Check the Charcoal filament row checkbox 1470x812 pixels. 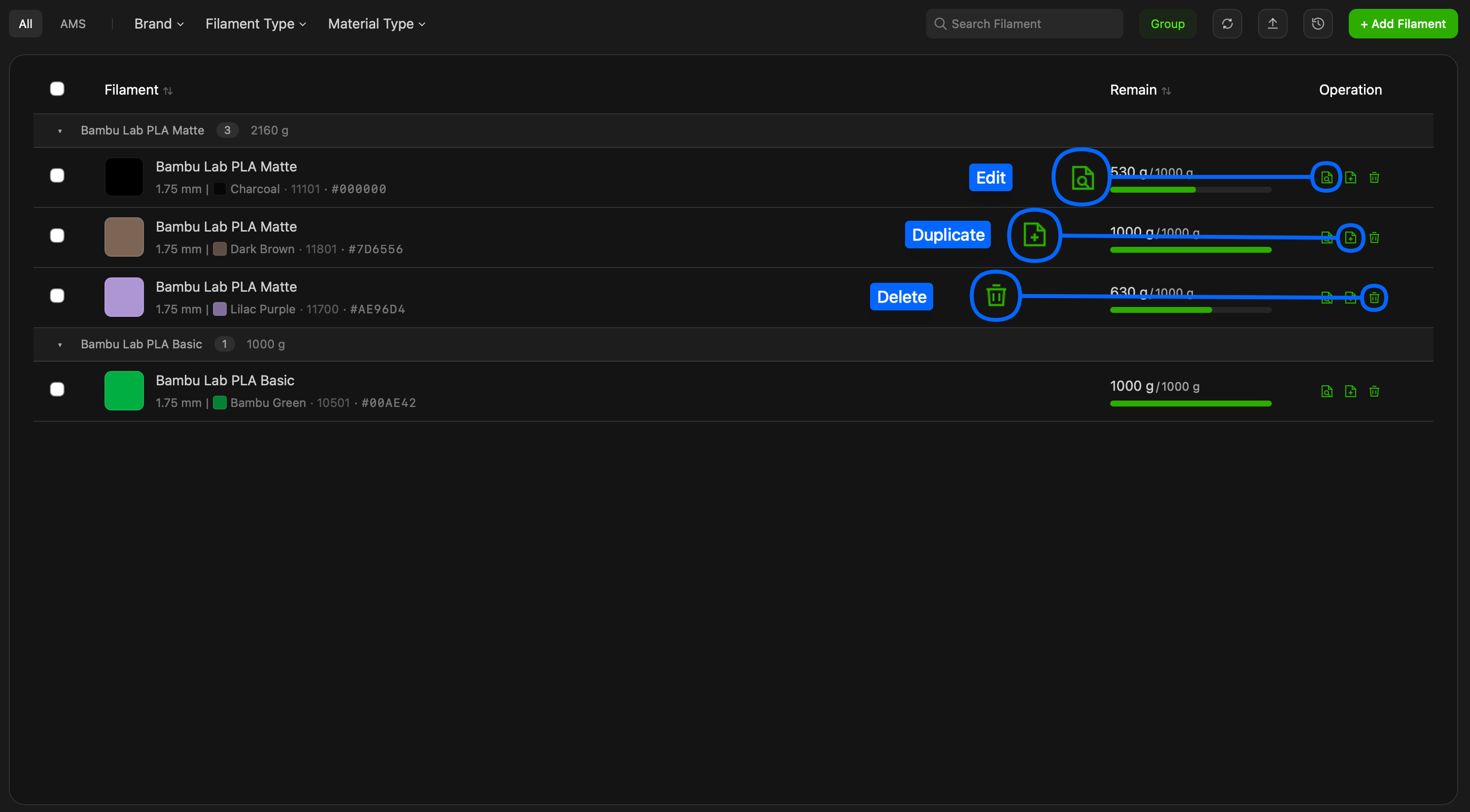pos(57,175)
